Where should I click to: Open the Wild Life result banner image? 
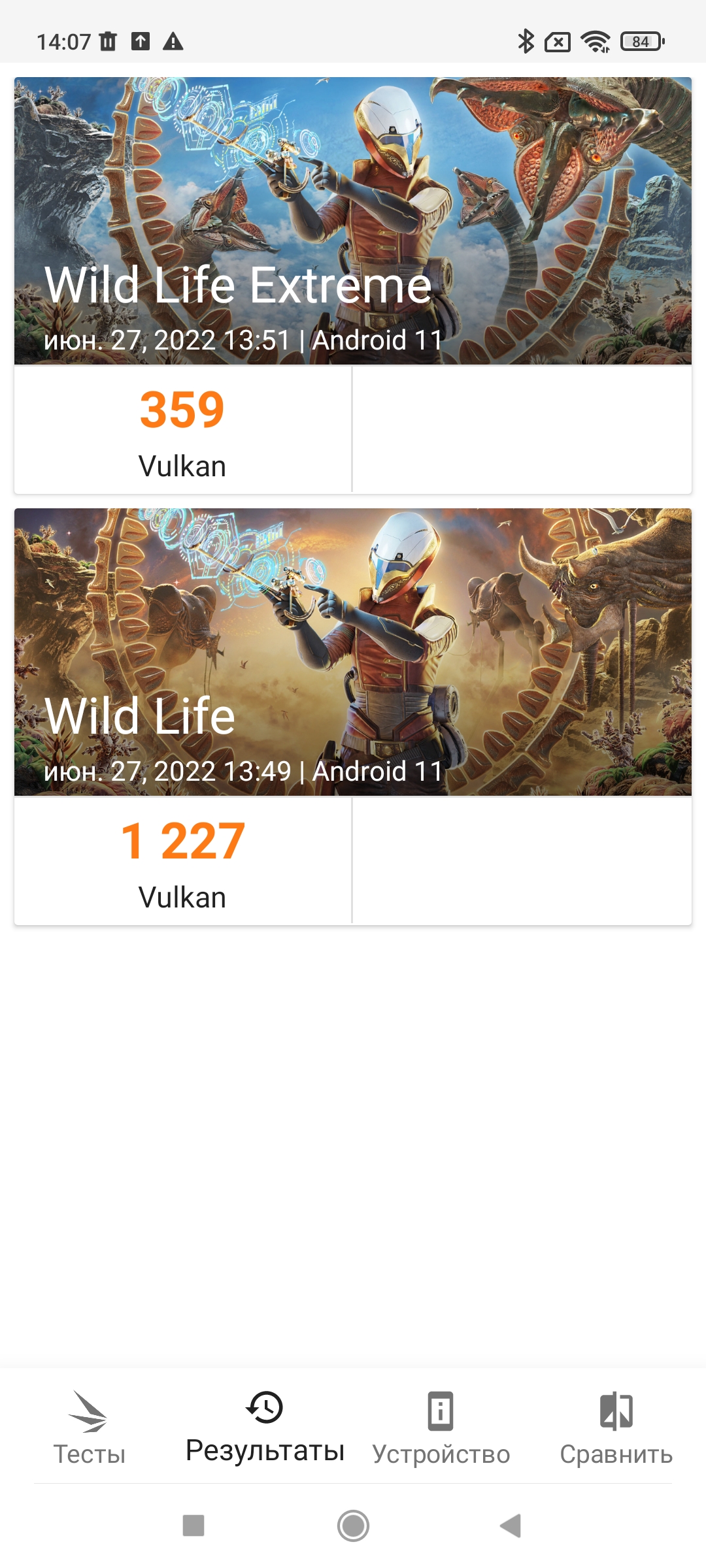click(353, 652)
